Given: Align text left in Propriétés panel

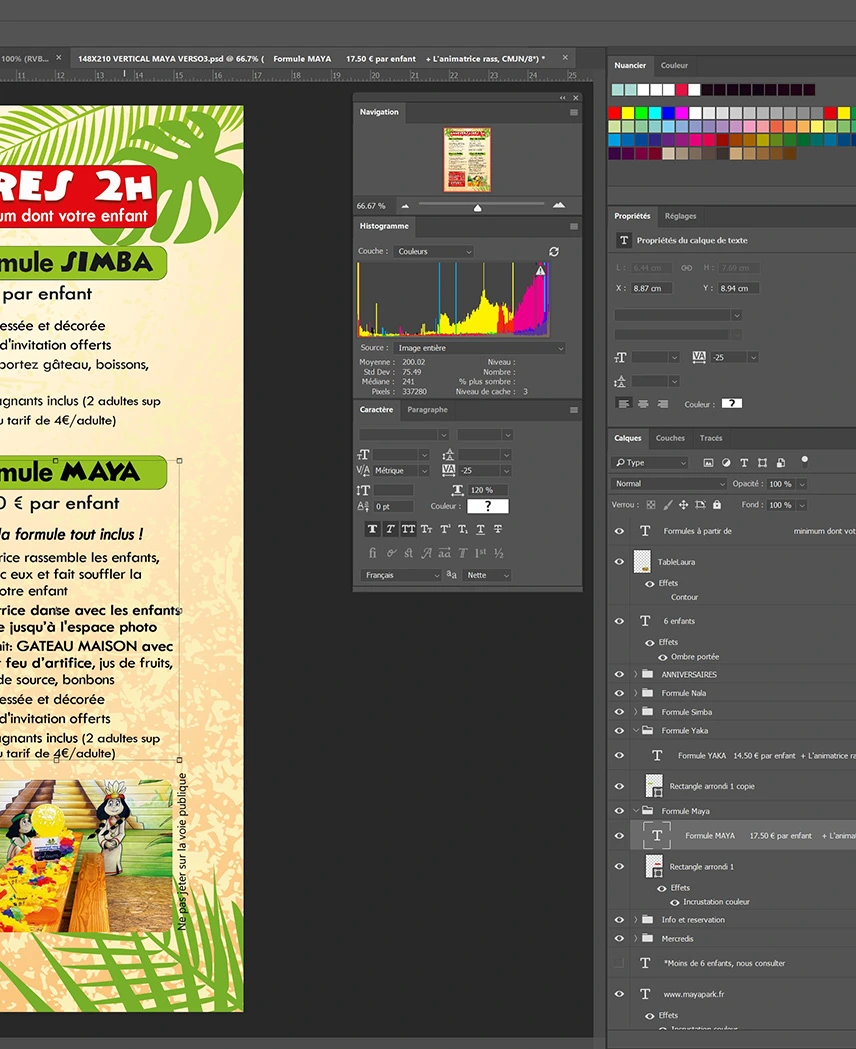Looking at the screenshot, I should click(x=624, y=404).
